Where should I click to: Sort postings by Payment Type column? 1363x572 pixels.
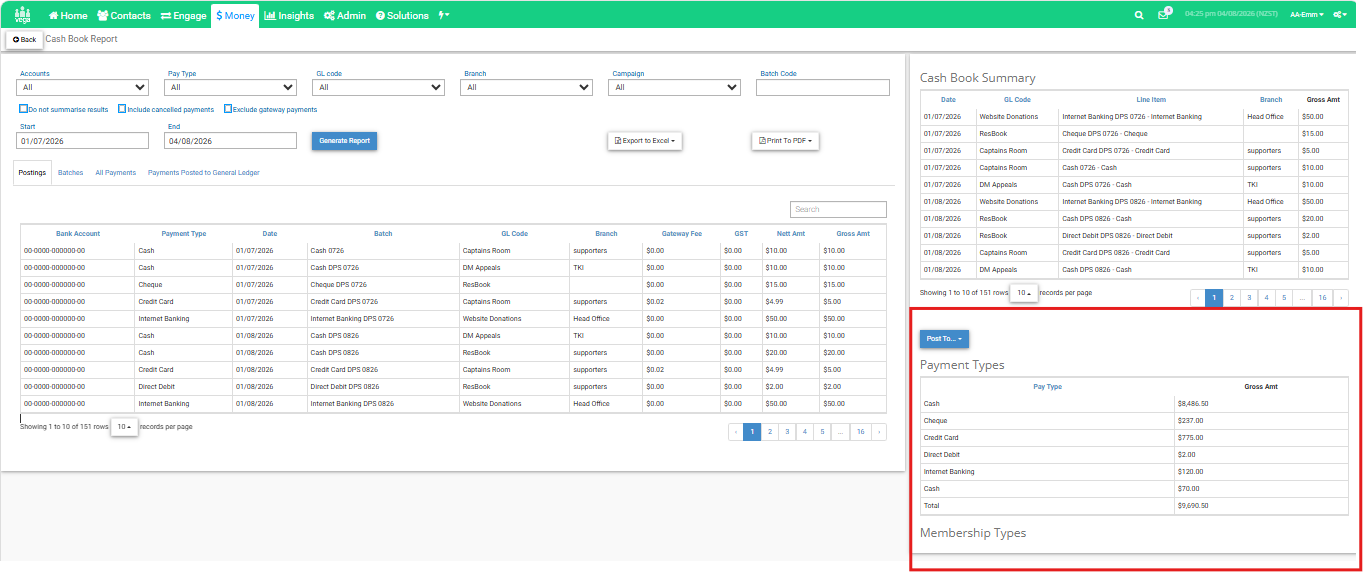point(184,234)
